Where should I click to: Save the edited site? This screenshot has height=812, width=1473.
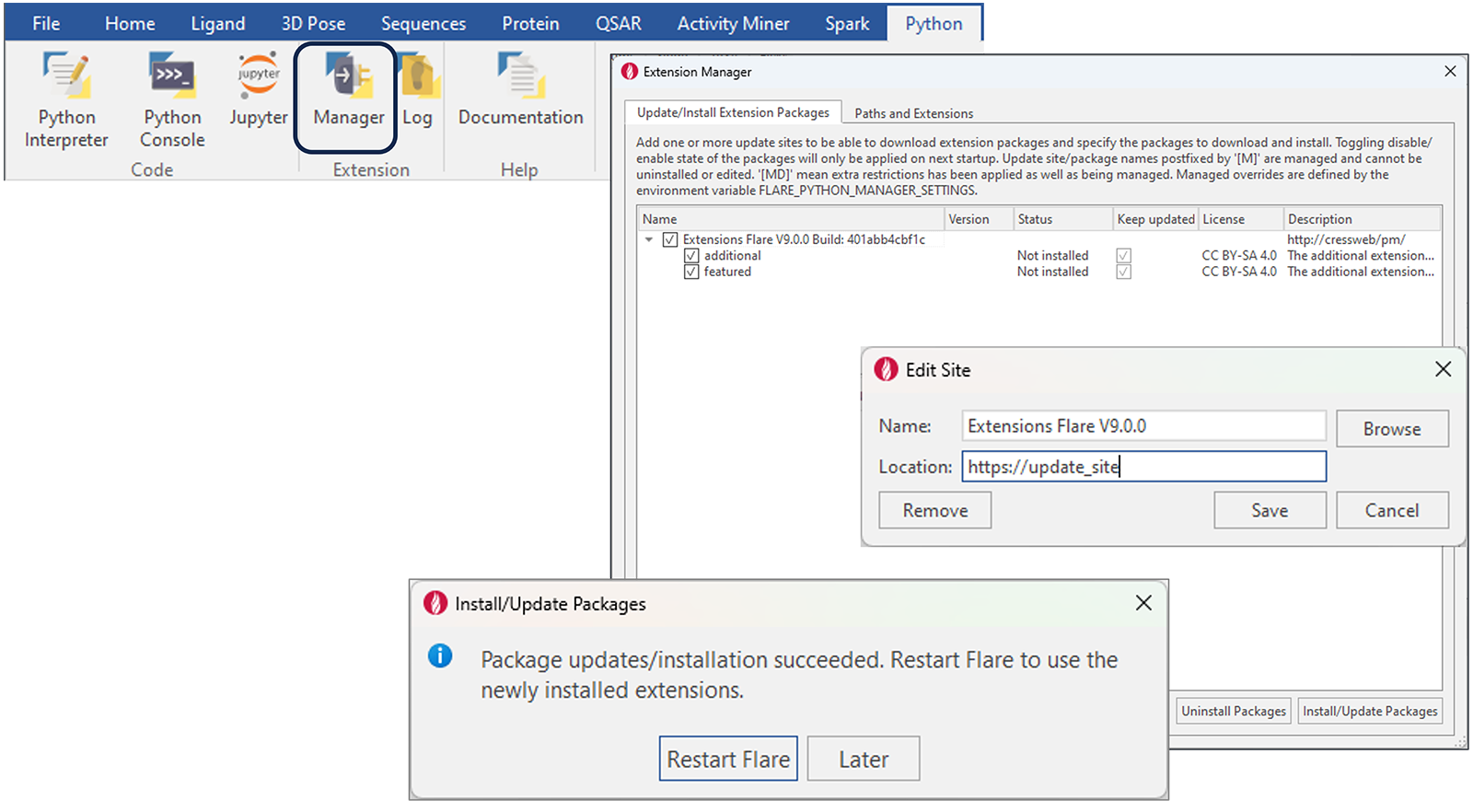coord(1270,510)
